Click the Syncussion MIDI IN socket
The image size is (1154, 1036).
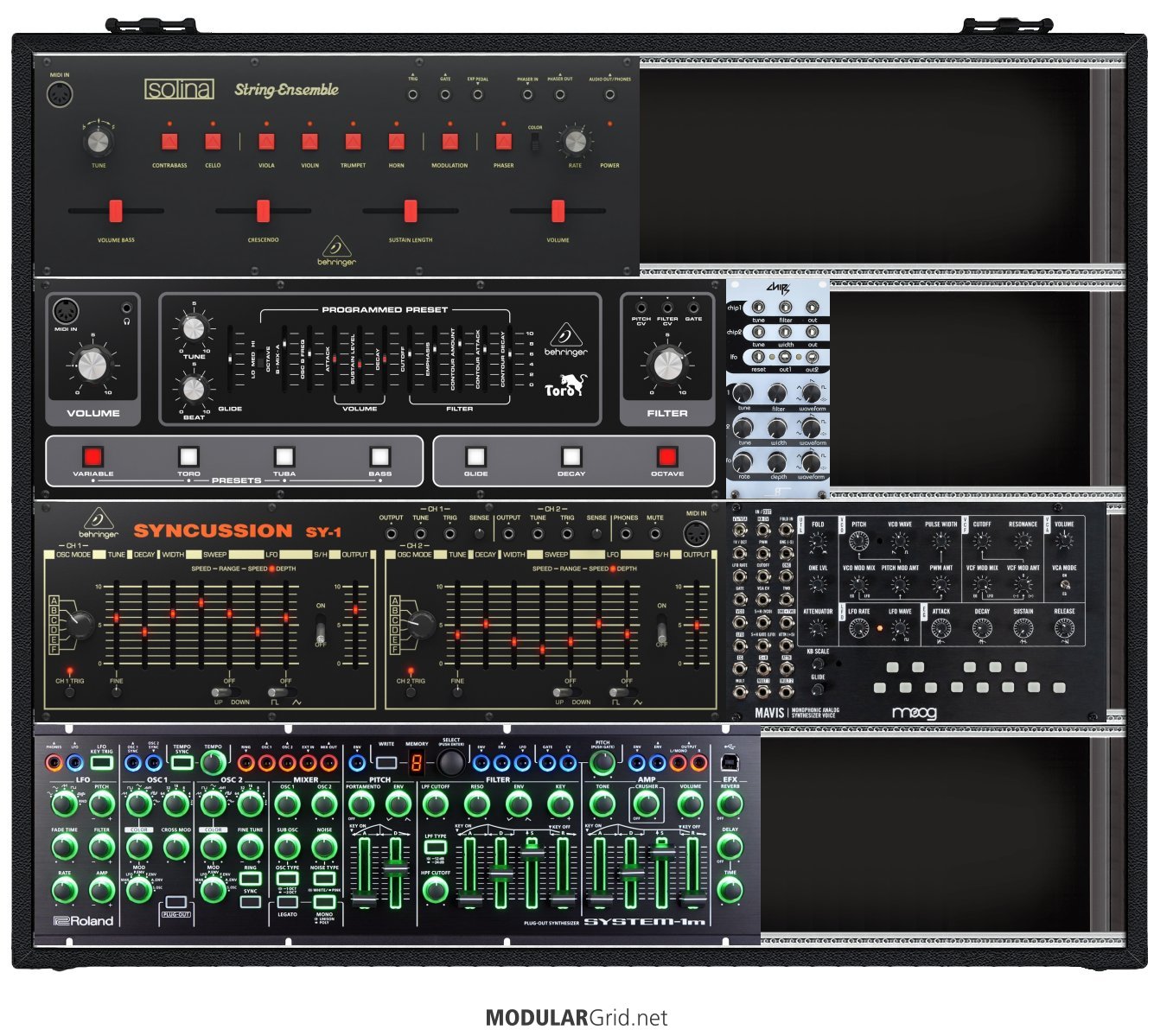point(696,536)
